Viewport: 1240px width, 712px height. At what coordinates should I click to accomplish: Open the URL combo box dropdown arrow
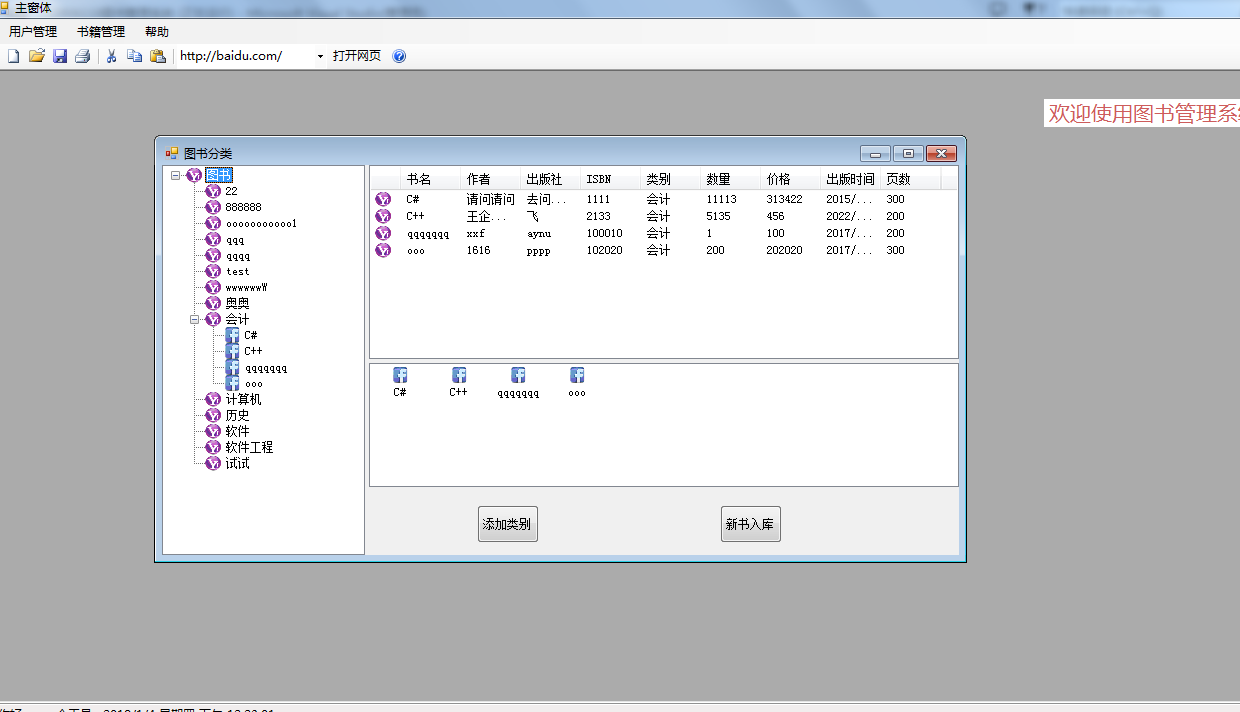pyautogui.click(x=320, y=56)
